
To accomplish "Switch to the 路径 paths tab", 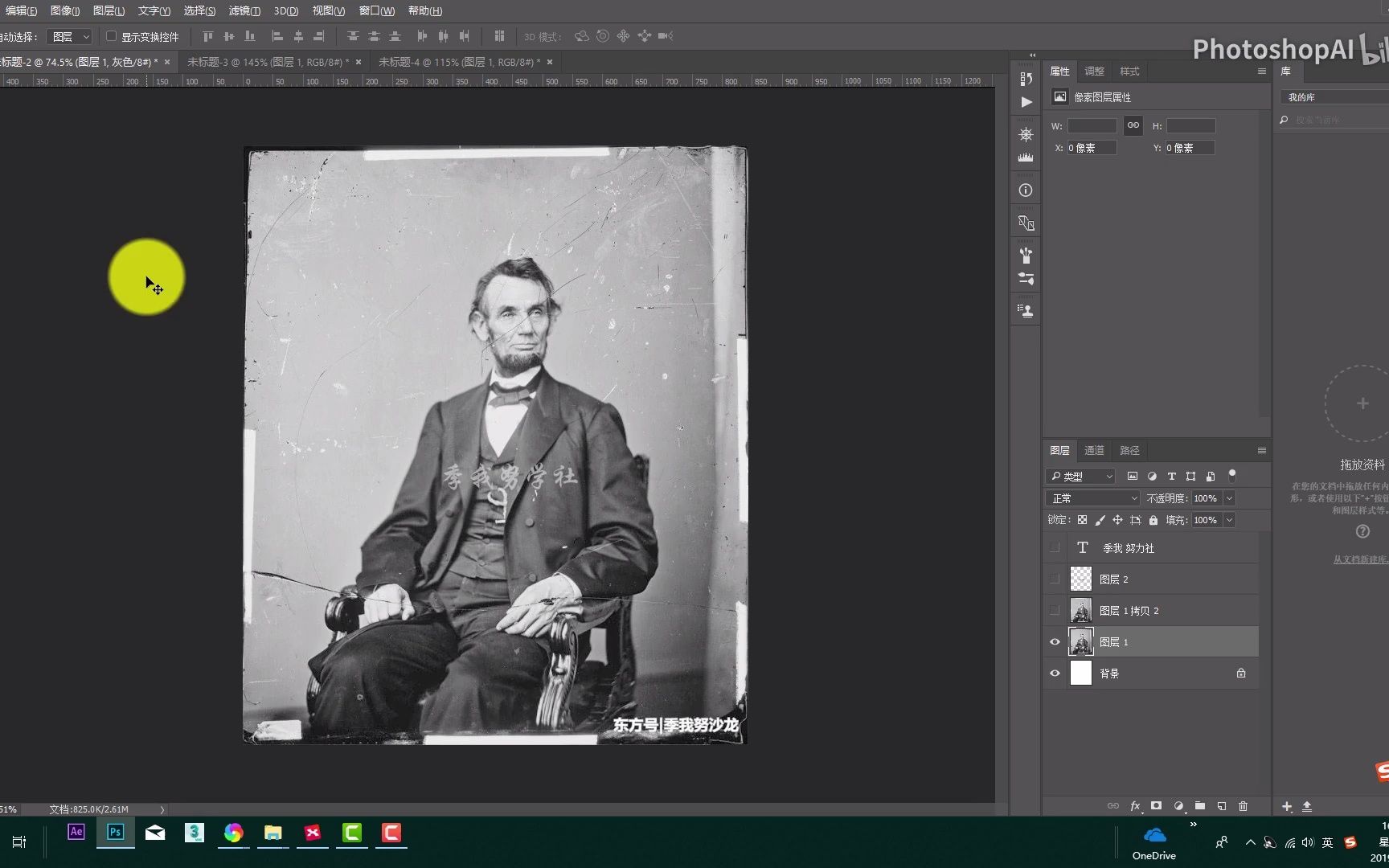I will point(1129,450).
